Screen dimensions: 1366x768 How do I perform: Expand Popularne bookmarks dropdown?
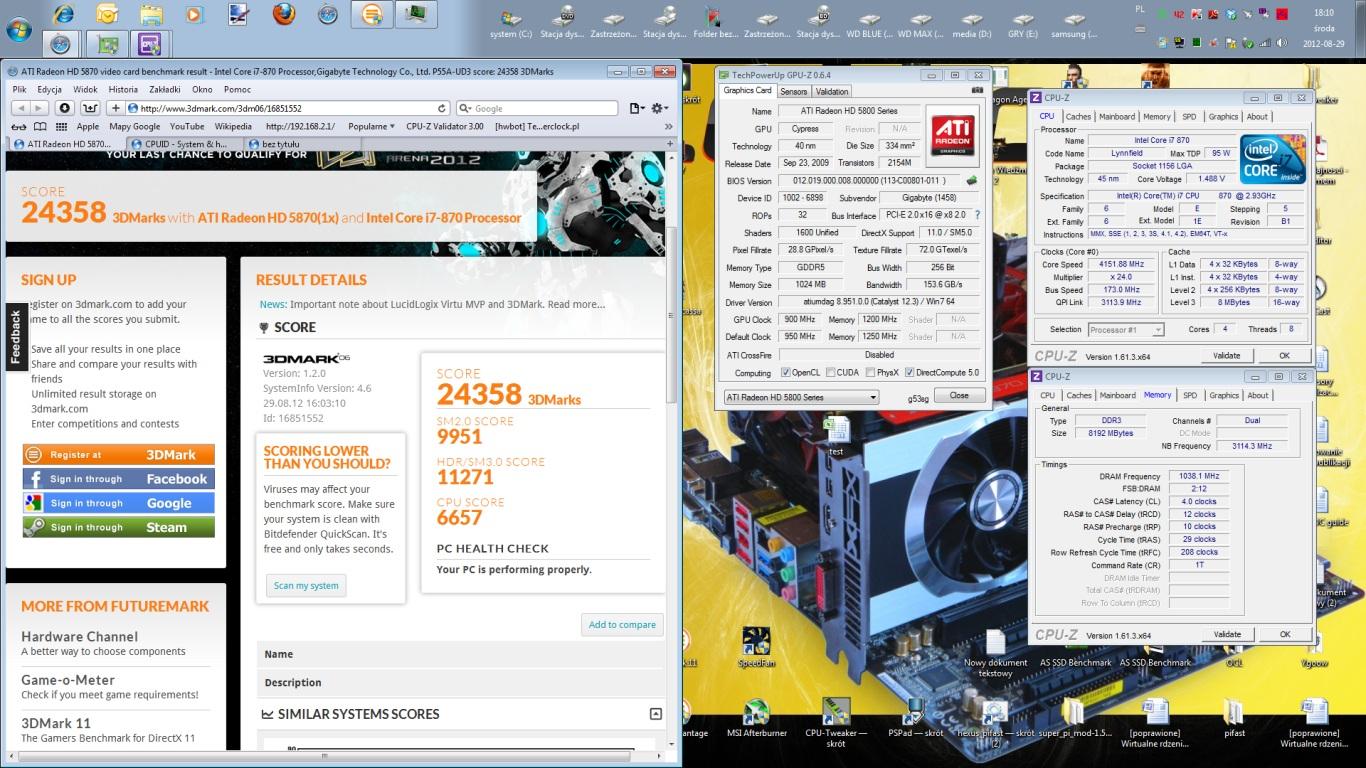[370, 127]
